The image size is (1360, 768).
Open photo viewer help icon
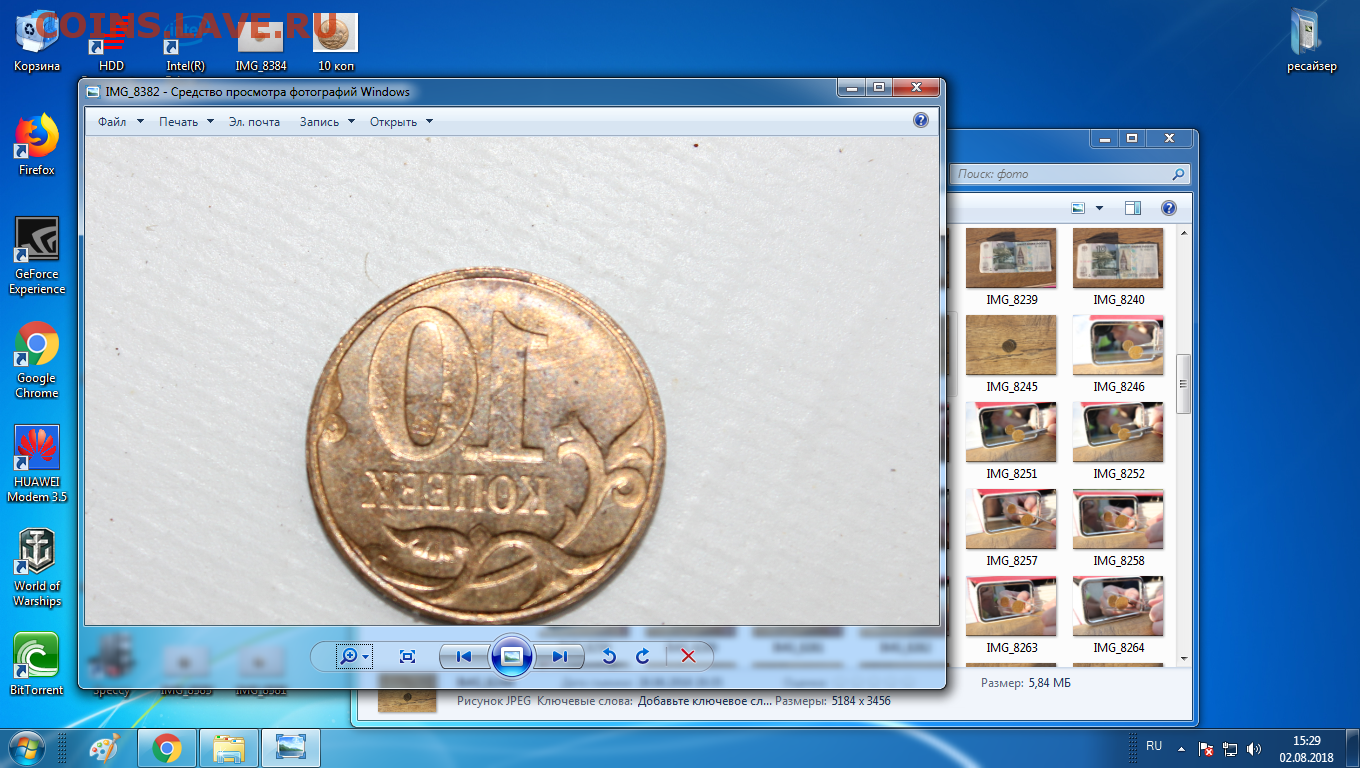tap(921, 121)
